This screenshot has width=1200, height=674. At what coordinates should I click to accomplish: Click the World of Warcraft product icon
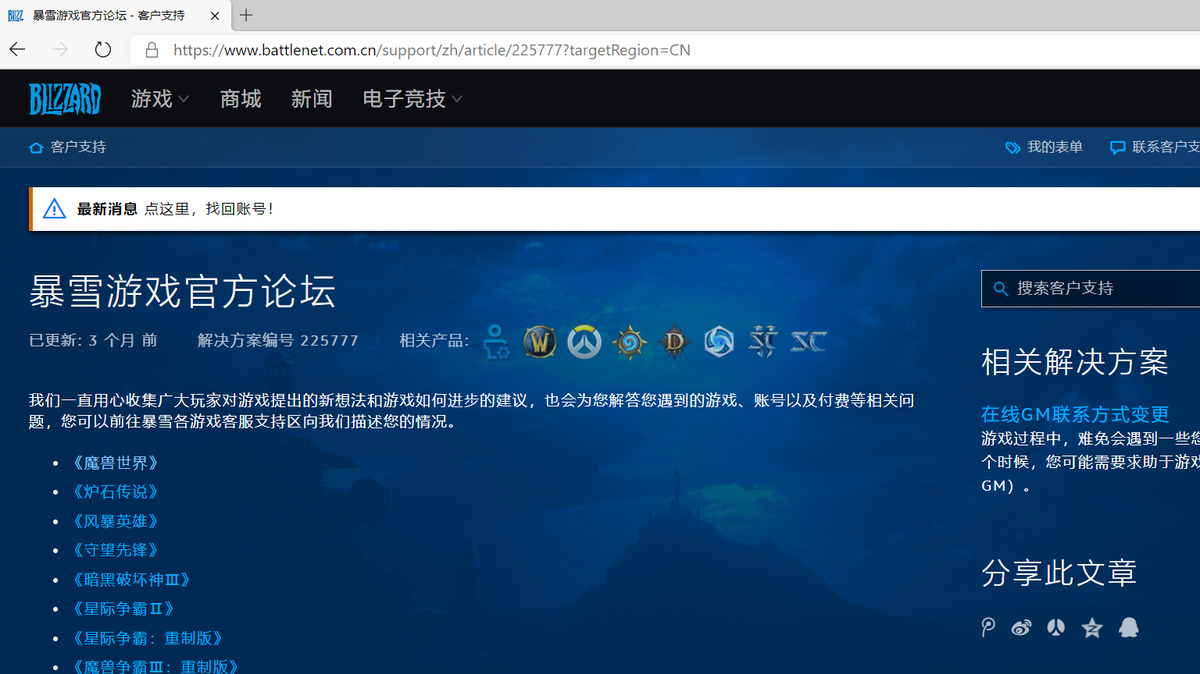point(540,341)
